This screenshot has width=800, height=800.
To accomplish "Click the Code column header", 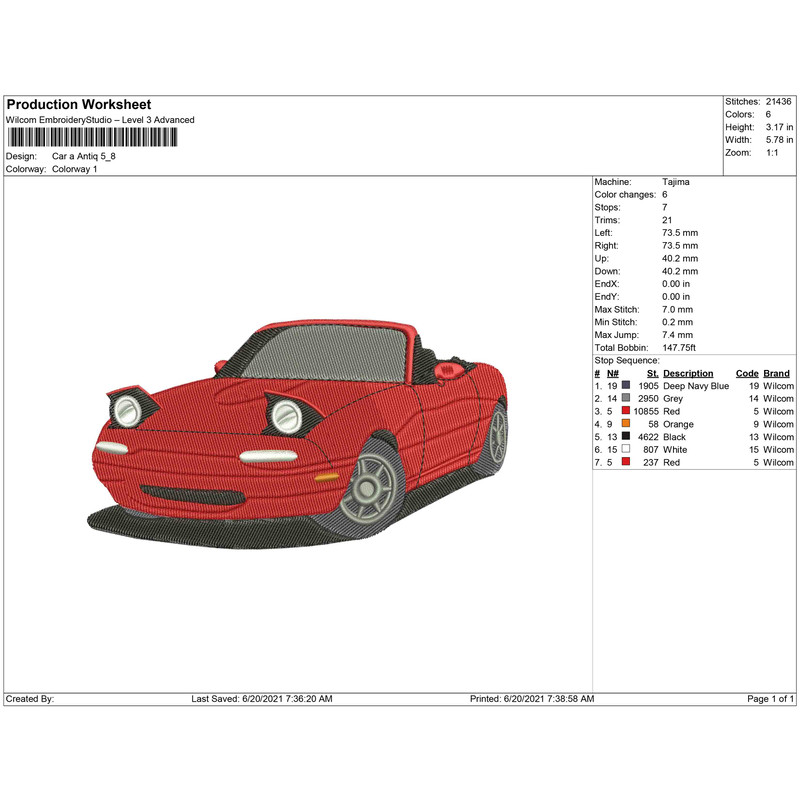I will (x=747, y=373).
